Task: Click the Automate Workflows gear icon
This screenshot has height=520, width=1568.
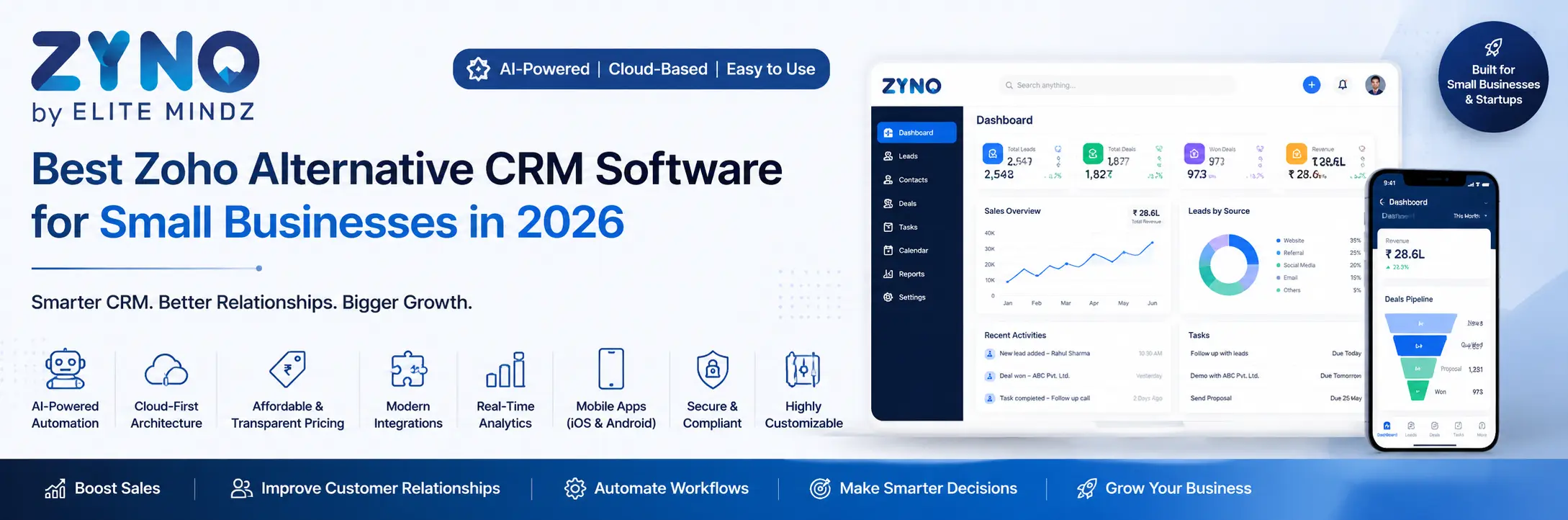Action: (575, 488)
